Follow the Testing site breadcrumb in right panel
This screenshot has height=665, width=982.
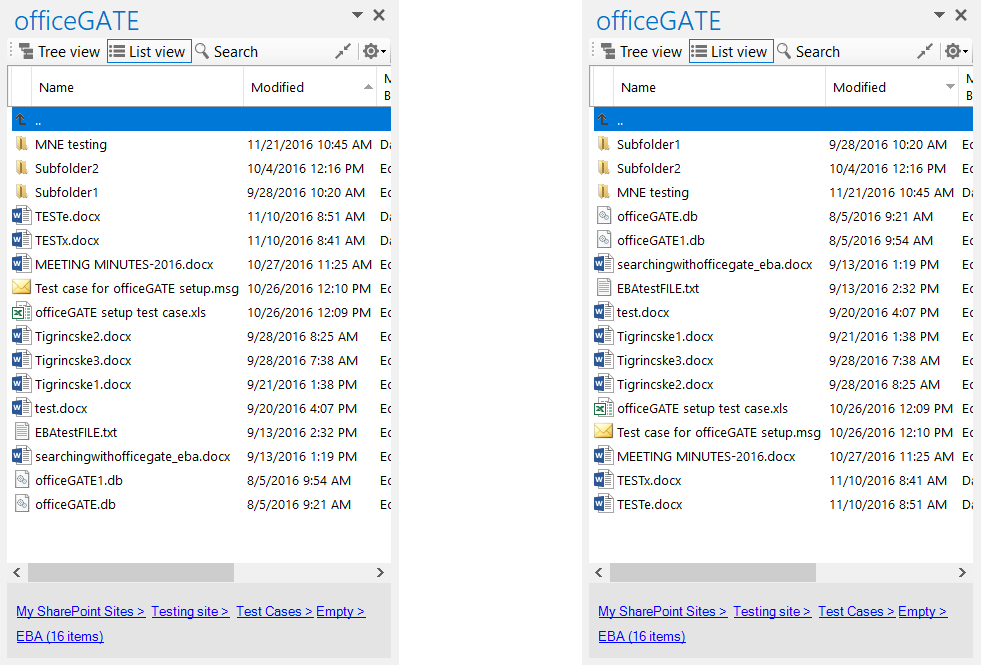(771, 612)
